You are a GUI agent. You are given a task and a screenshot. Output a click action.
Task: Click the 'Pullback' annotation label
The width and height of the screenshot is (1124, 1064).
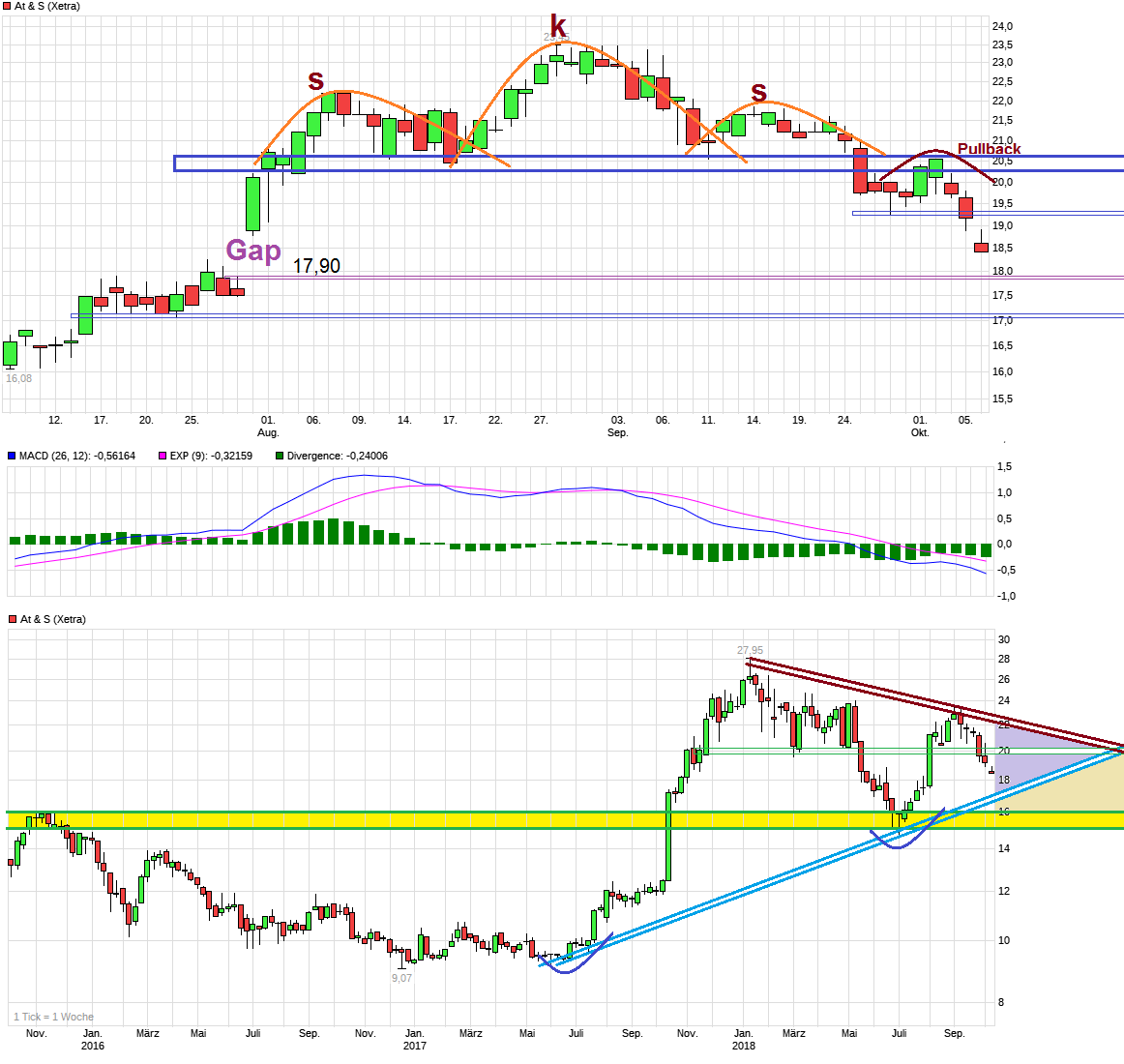(990, 148)
